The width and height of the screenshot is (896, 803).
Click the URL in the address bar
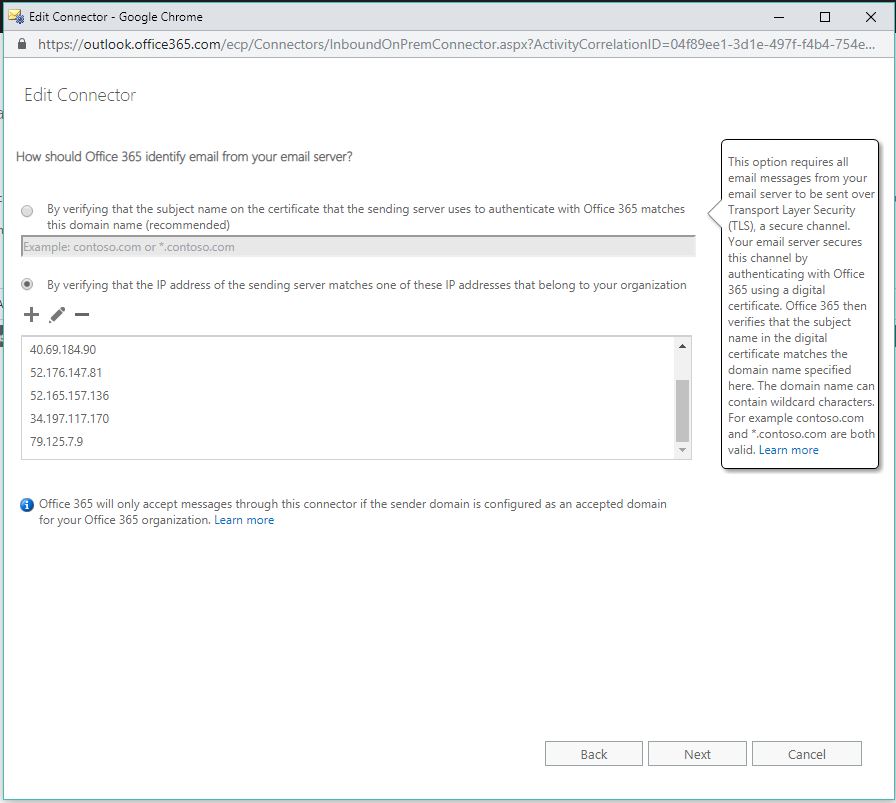click(x=456, y=44)
